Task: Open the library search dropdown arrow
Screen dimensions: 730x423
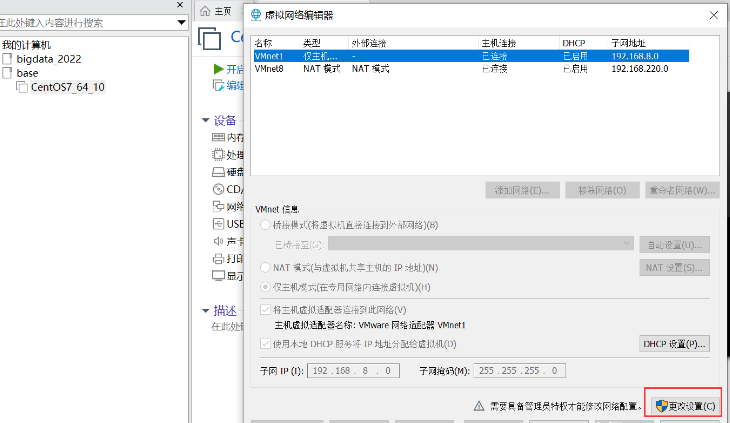Action: [182, 22]
